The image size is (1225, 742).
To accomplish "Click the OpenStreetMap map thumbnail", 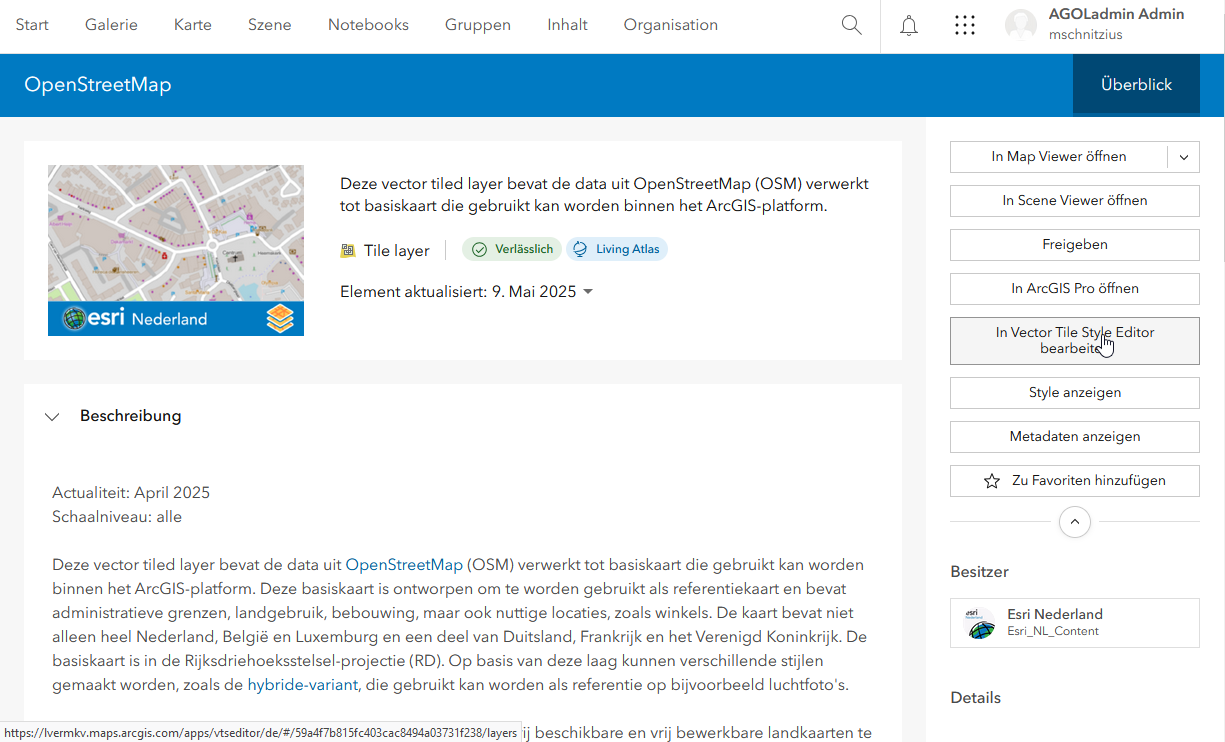I will (x=176, y=251).
